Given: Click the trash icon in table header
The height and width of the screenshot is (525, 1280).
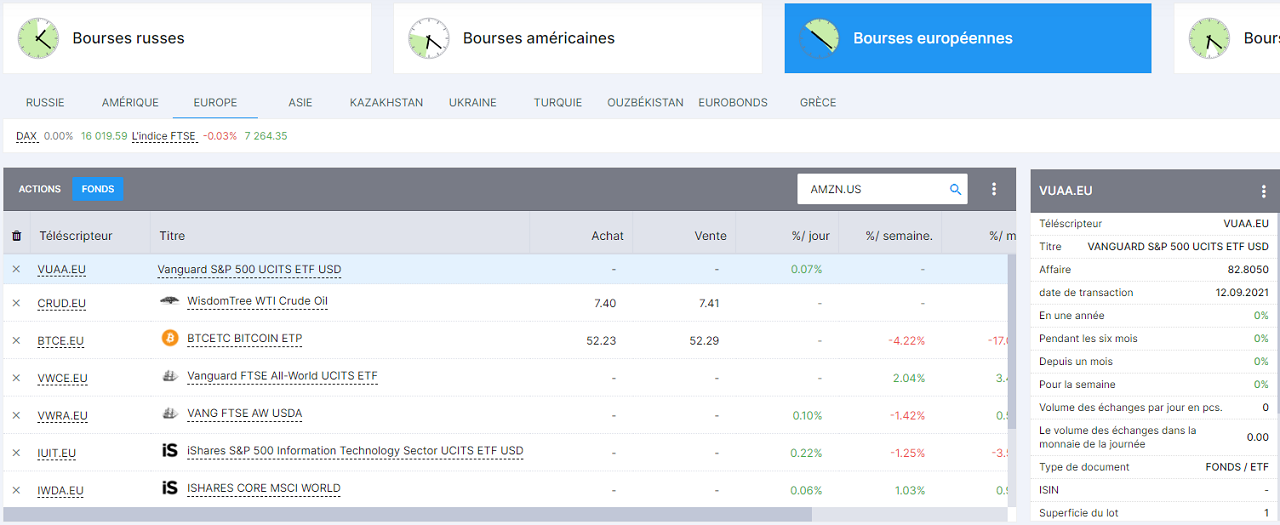Looking at the screenshot, I should click(x=16, y=236).
